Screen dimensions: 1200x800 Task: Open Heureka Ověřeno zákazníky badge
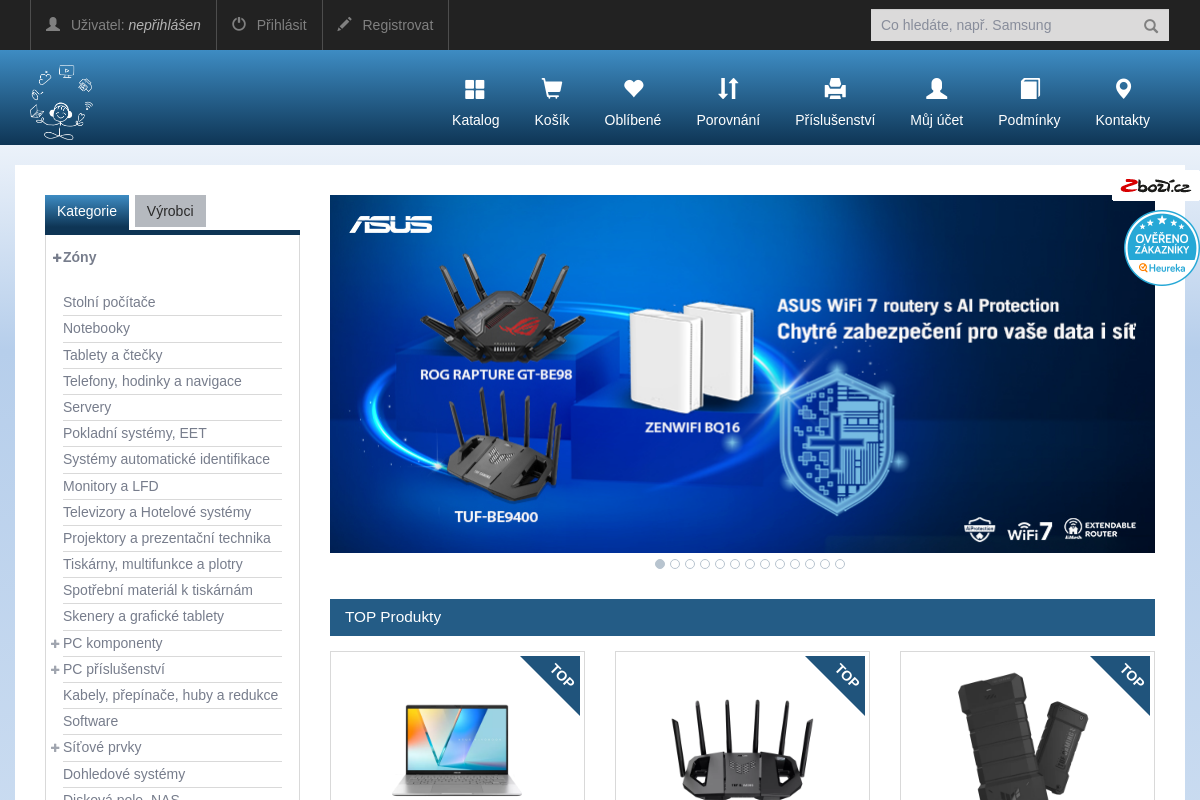pos(1162,247)
